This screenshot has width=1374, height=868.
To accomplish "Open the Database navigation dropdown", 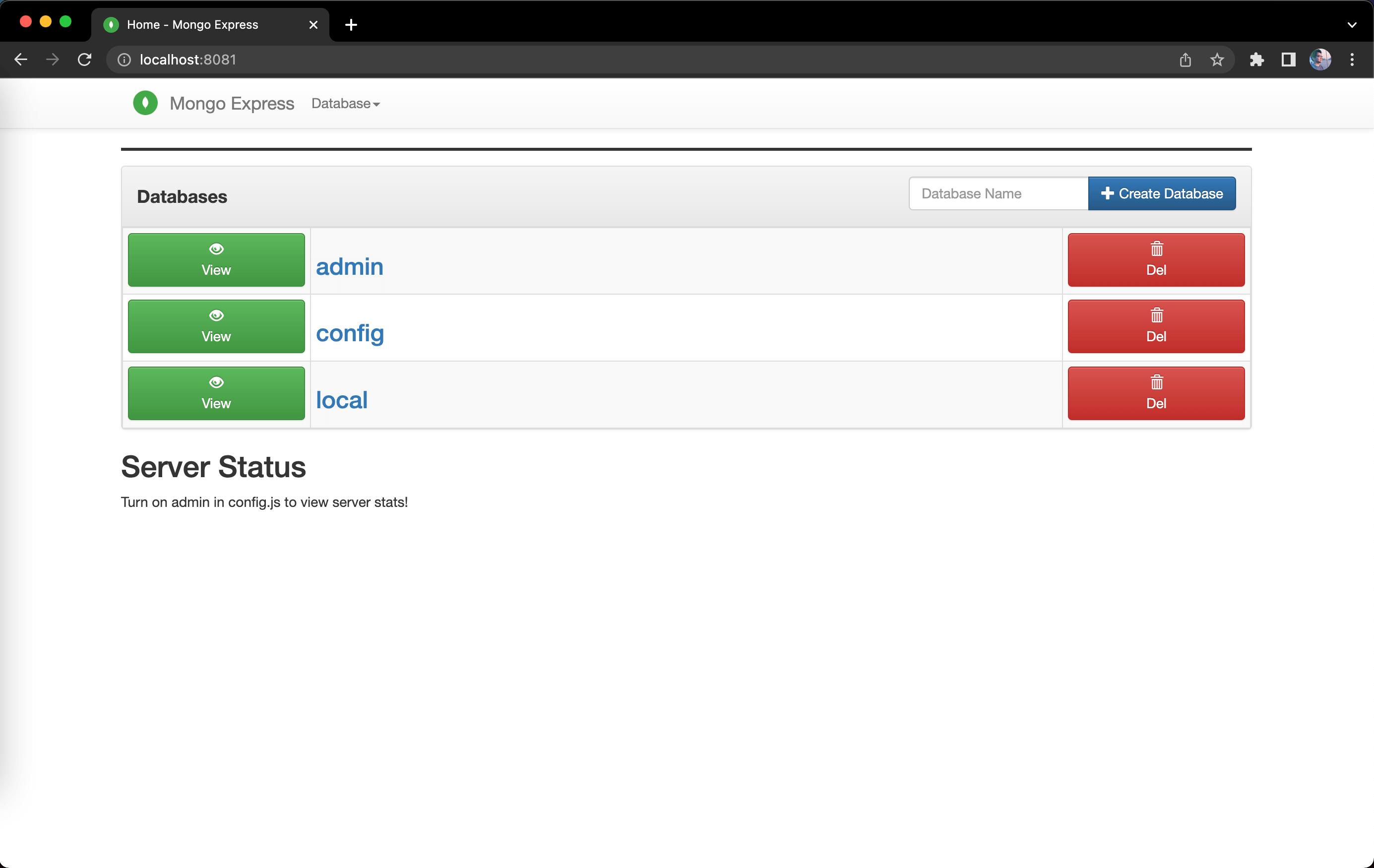I will pyautogui.click(x=345, y=103).
